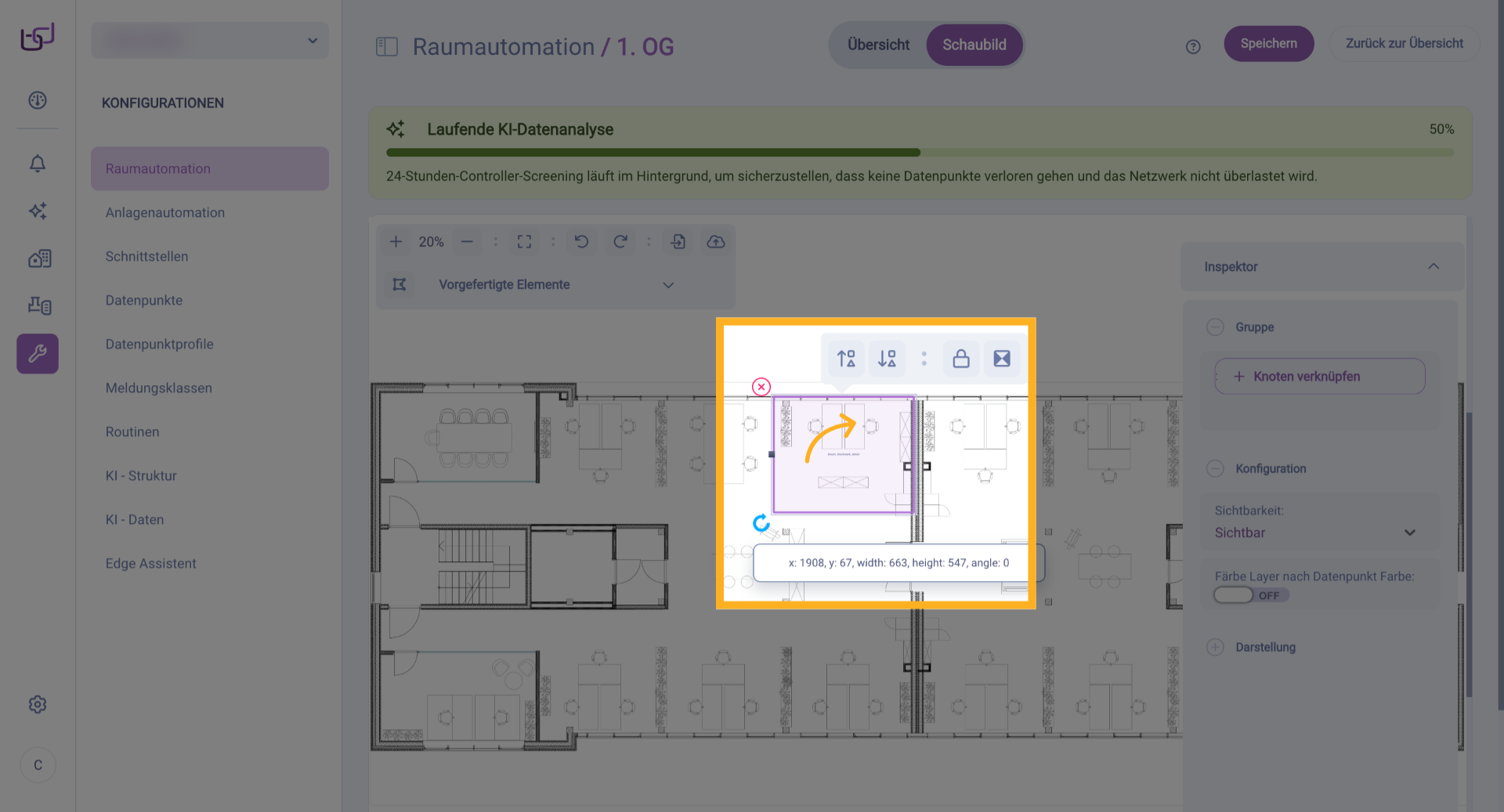Screen dimensions: 1504x812
Task: Switch to the Übersicht tab
Action: (877, 45)
